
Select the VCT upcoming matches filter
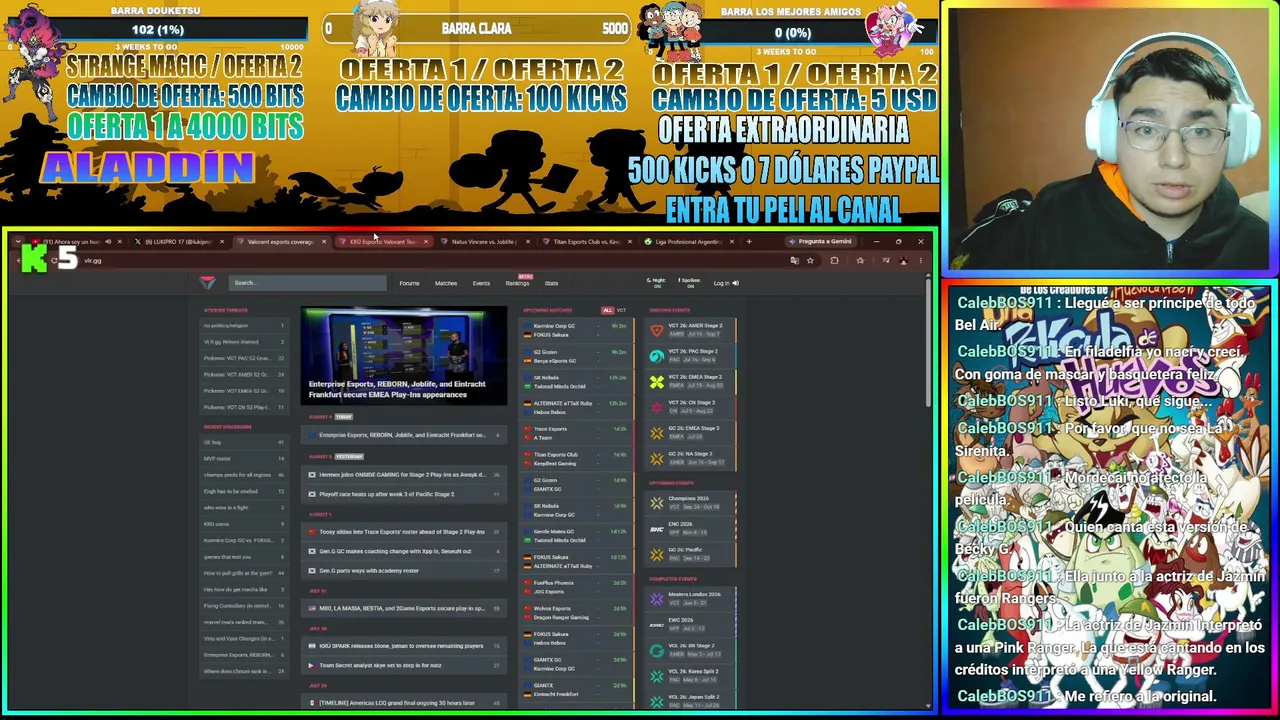(621, 310)
